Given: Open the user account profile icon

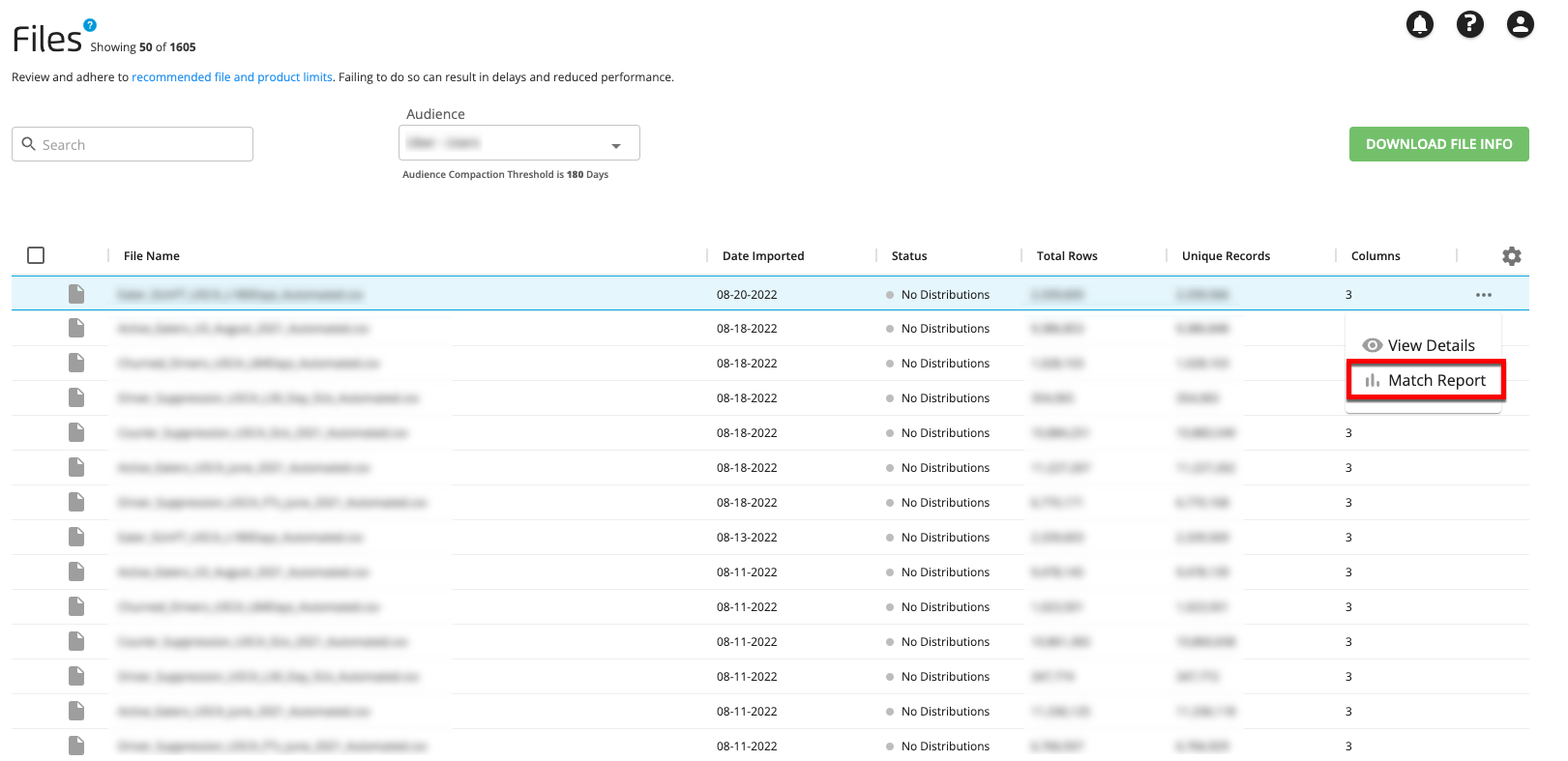Looking at the screenshot, I should (x=1520, y=24).
